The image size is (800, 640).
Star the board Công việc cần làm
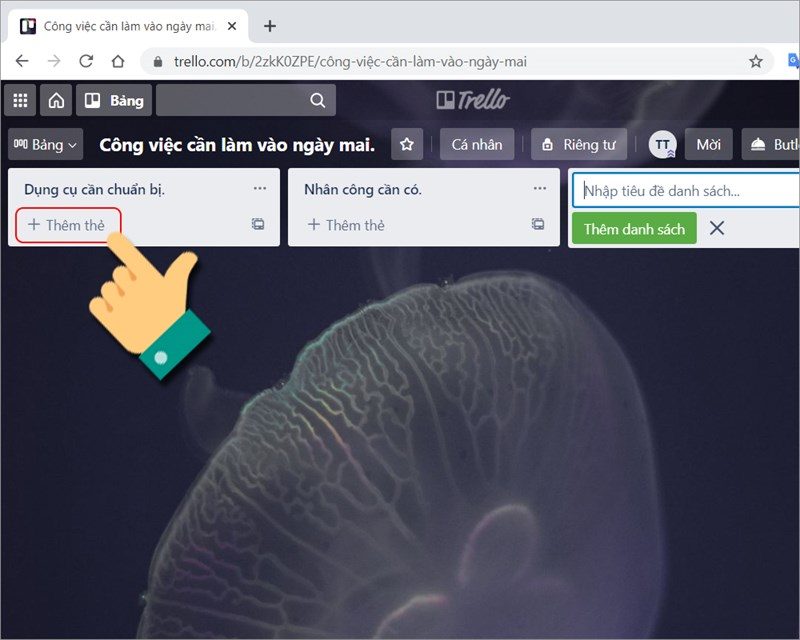[406, 145]
